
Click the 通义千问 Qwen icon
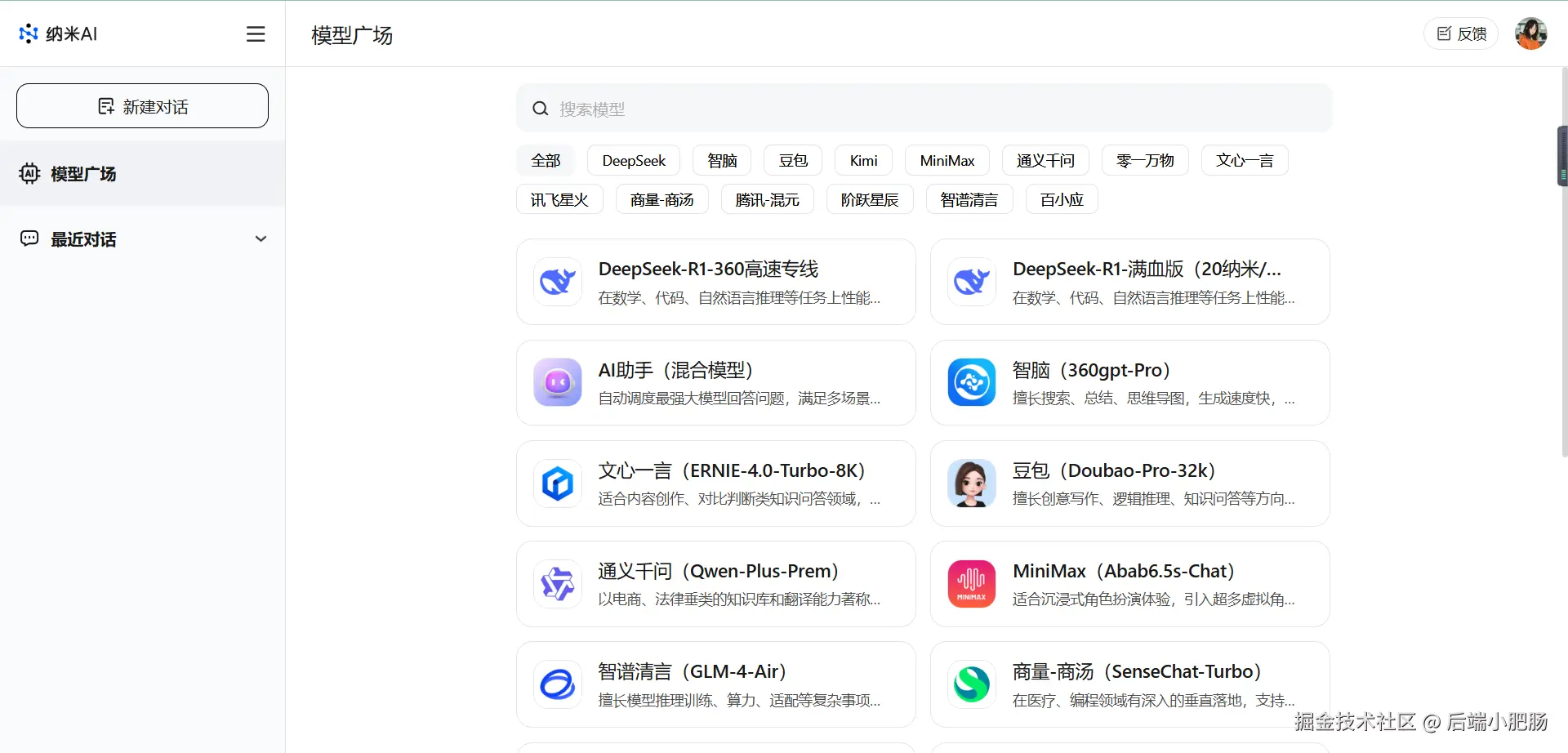[x=558, y=584]
